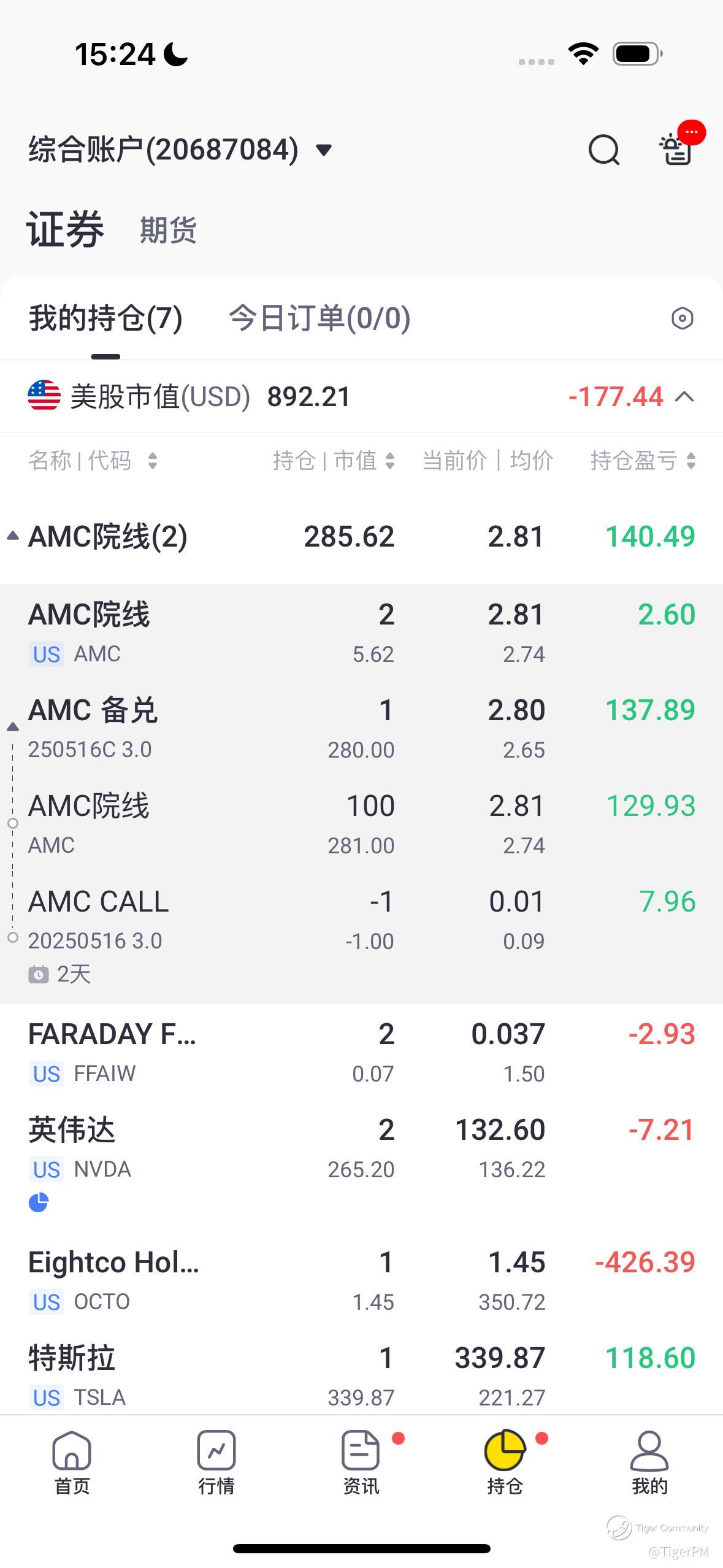Sort by 名称|代码 column
723x1568 pixels.
92,460
